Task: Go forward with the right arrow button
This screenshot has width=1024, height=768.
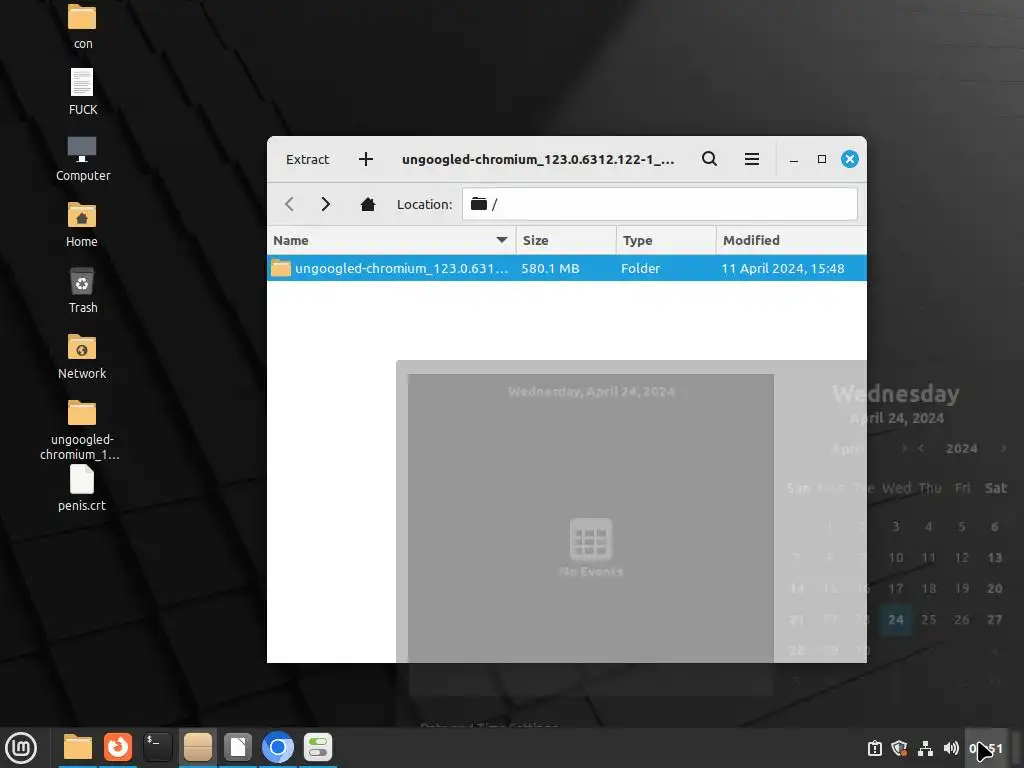Action: coord(325,204)
